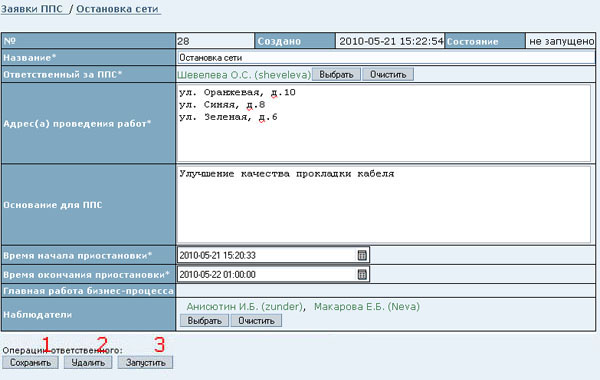Click the Сохранить button
This screenshot has height=380, width=600.
30,362
